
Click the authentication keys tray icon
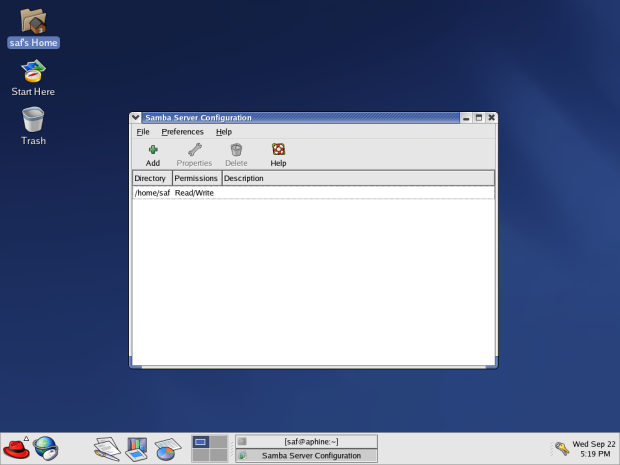point(562,448)
